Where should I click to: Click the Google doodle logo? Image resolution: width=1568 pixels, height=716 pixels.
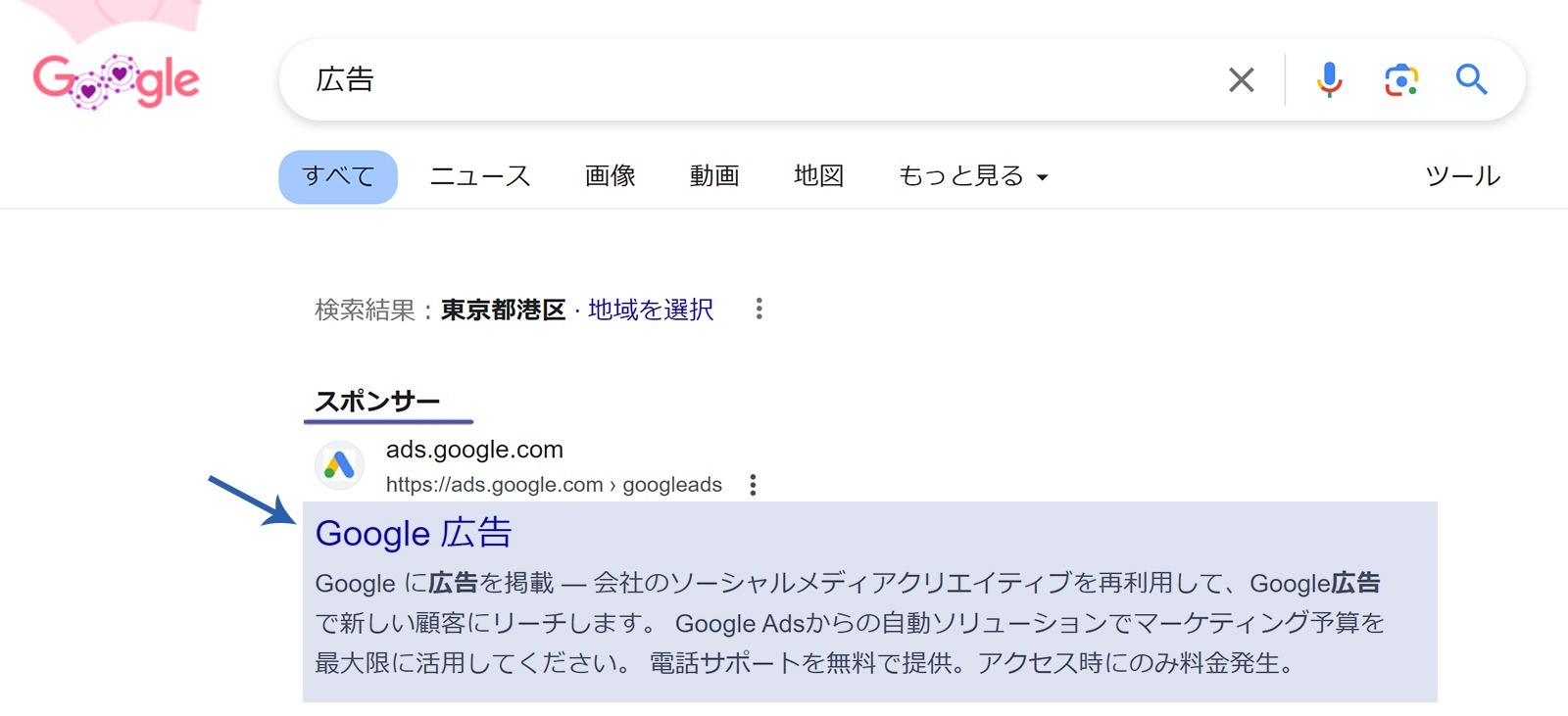pyautogui.click(x=116, y=80)
